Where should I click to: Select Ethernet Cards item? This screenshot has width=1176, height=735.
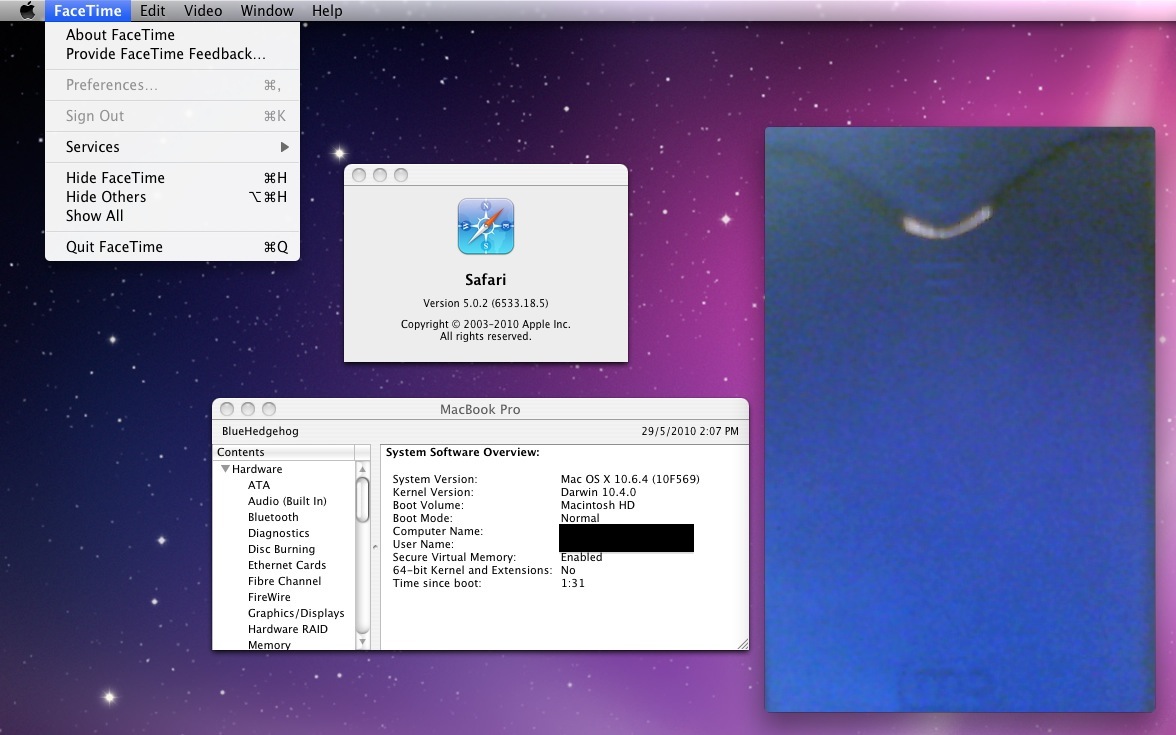tap(286, 566)
